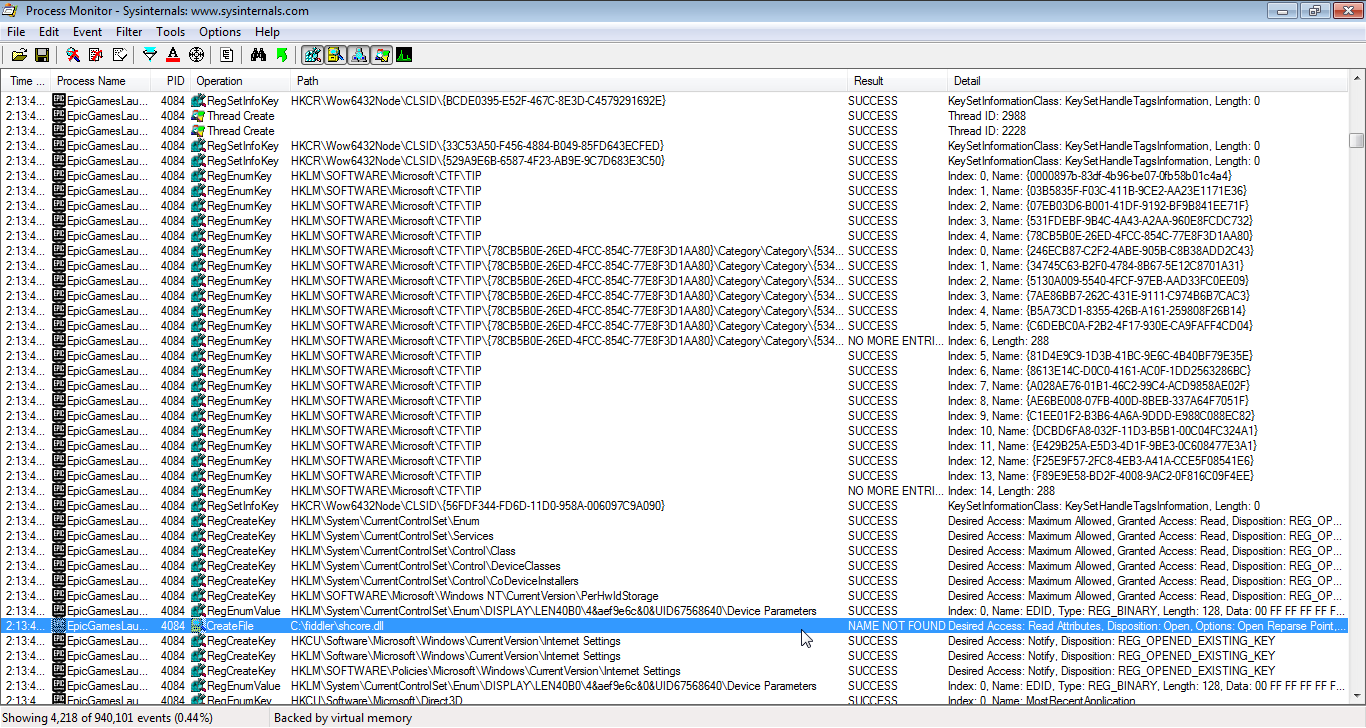Click the Time column header

[x=26, y=81]
